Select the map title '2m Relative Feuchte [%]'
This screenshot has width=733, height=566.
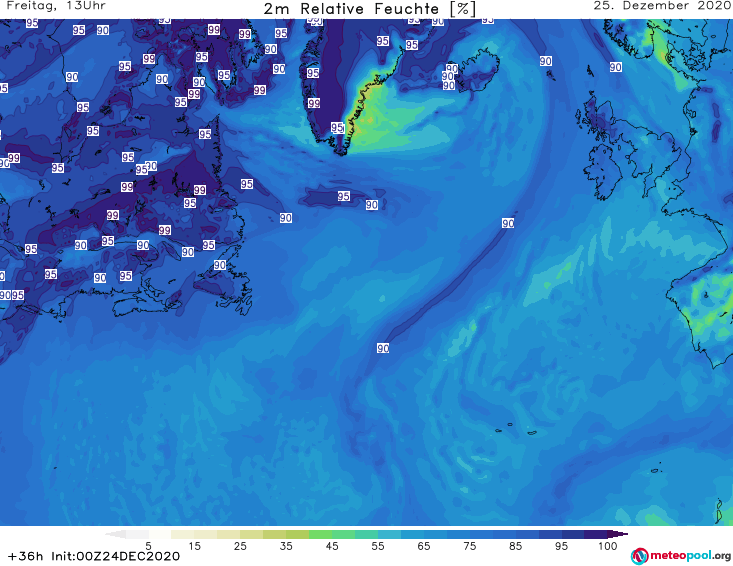pyautogui.click(x=369, y=9)
